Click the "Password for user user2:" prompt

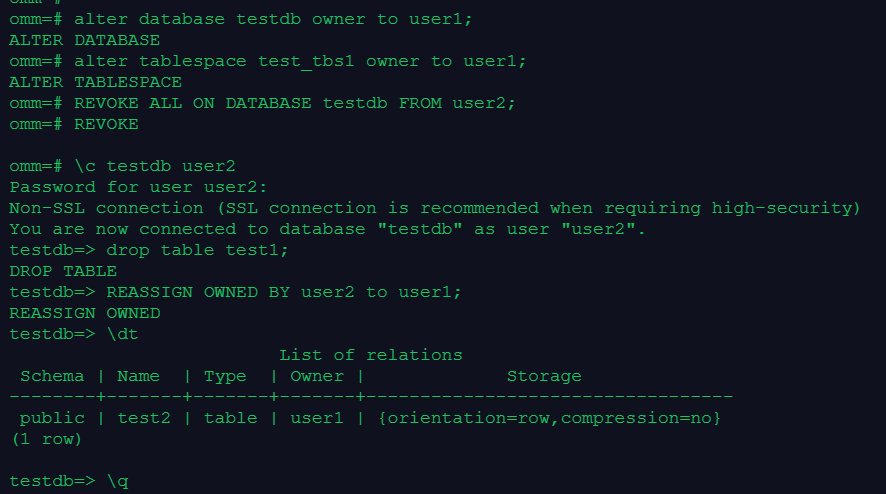click(x=122, y=187)
